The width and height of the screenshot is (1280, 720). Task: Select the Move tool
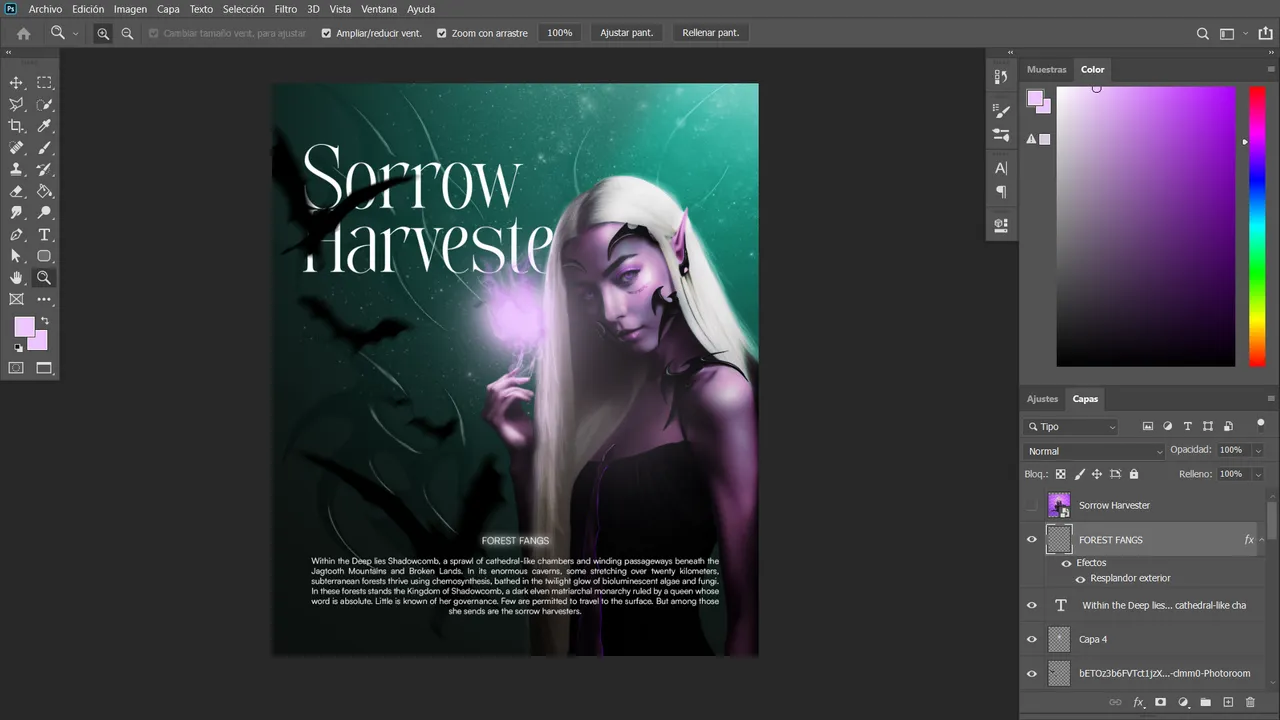point(16,82)
